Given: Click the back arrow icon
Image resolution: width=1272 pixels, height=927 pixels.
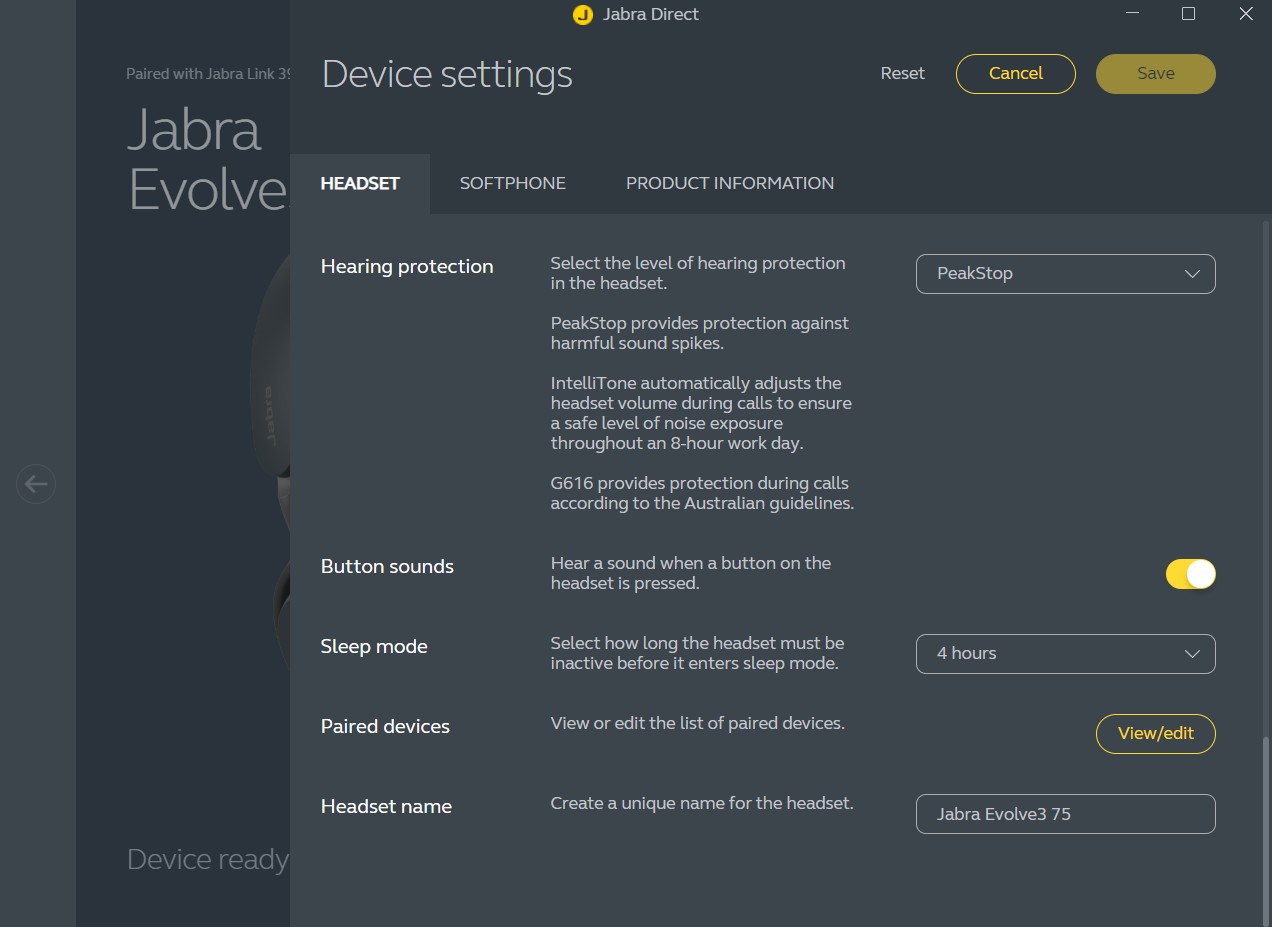Looking at the screenshot, I should pos(36,484).
